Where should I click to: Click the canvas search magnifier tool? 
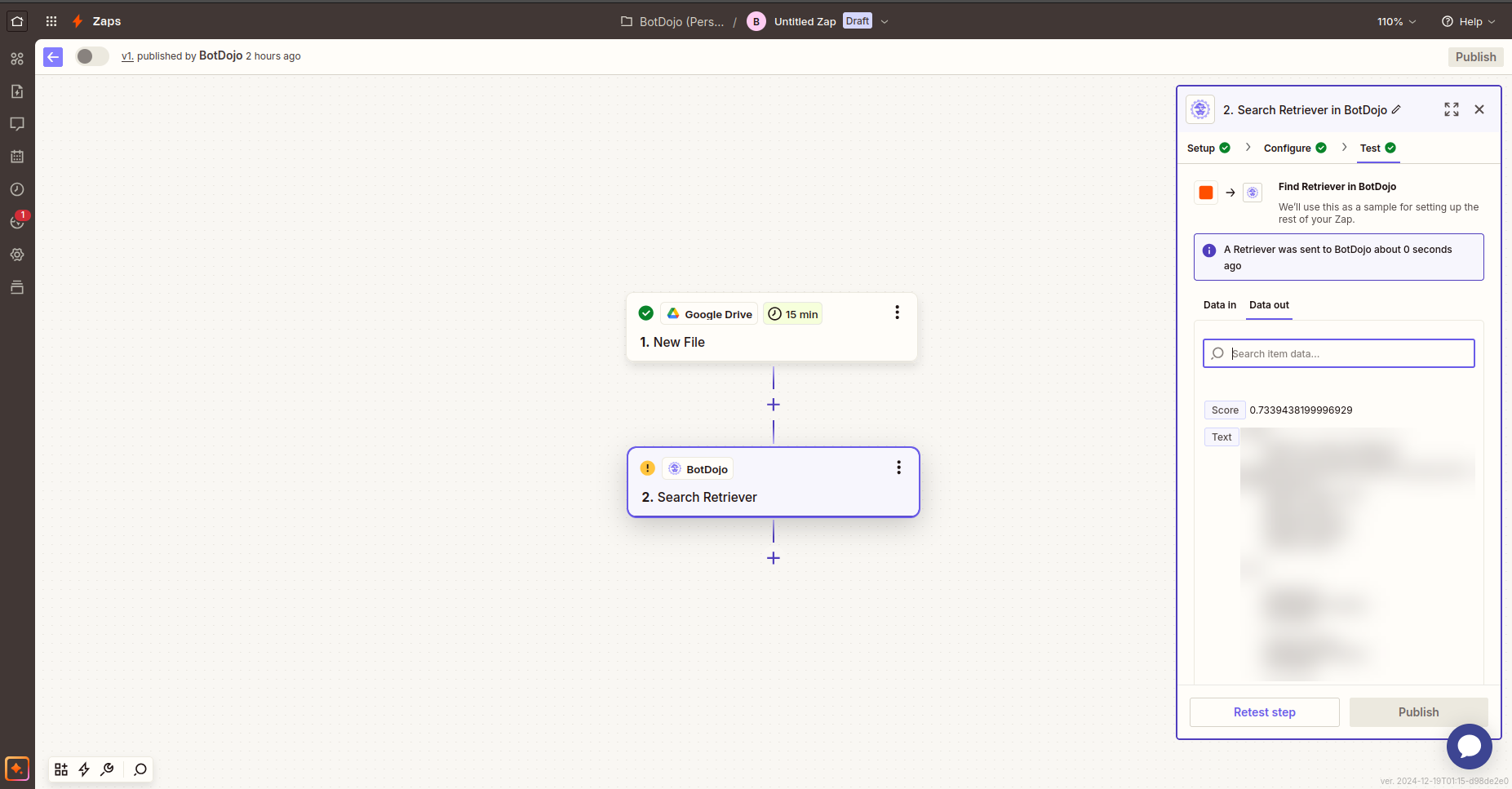pos(140,769)
